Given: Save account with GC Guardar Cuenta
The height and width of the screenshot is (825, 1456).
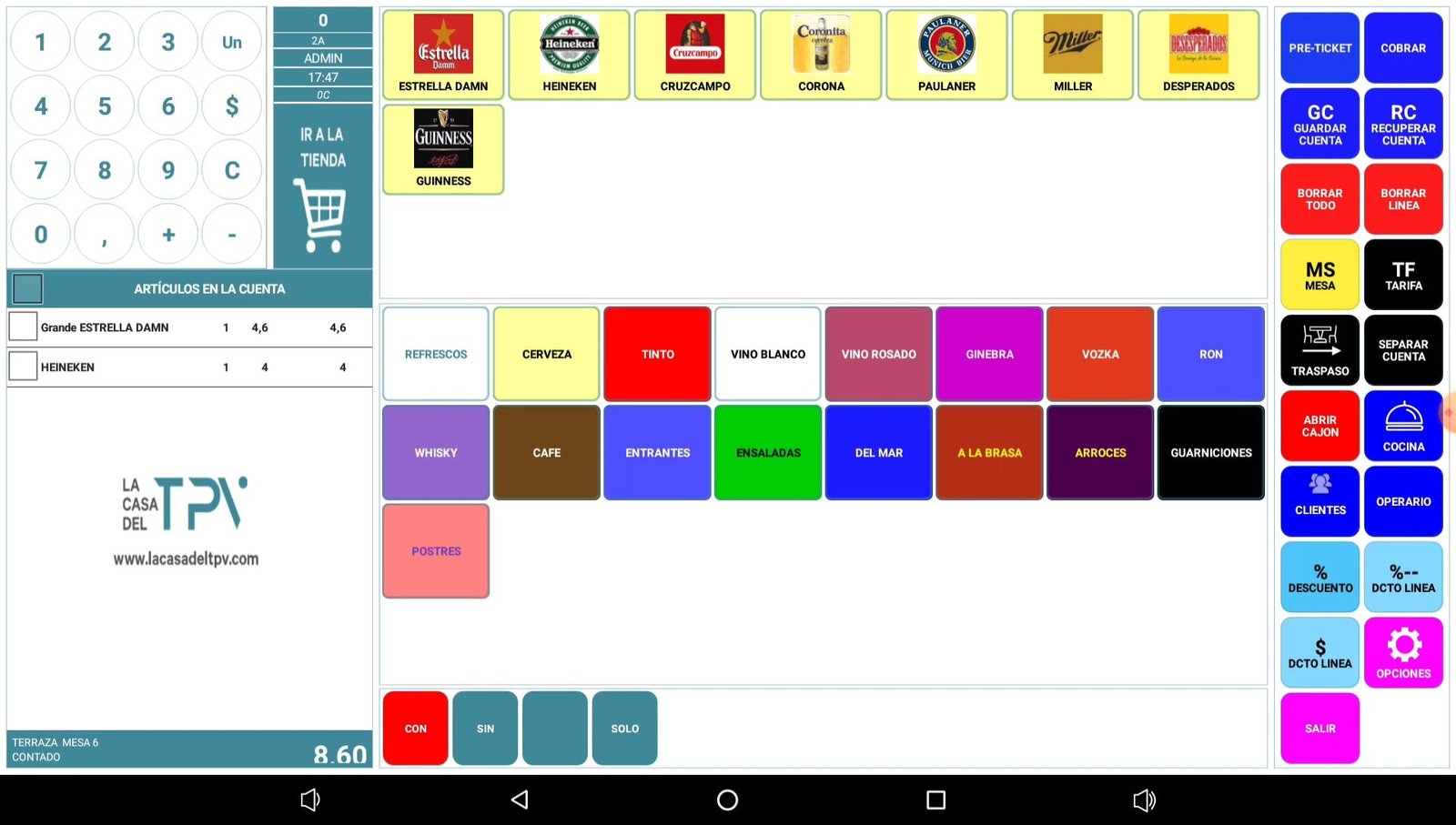Looking at the screenshot, I should tap(1319, 124).
